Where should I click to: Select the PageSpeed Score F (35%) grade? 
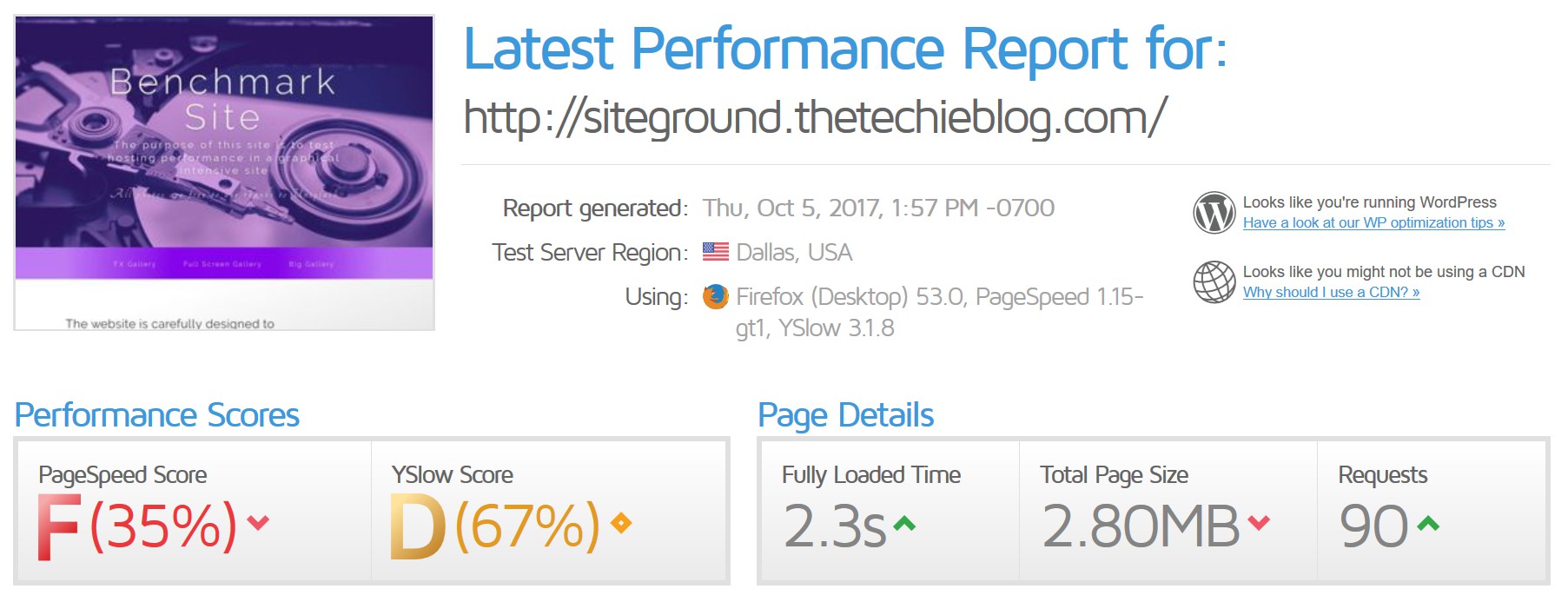coord(137,526)
